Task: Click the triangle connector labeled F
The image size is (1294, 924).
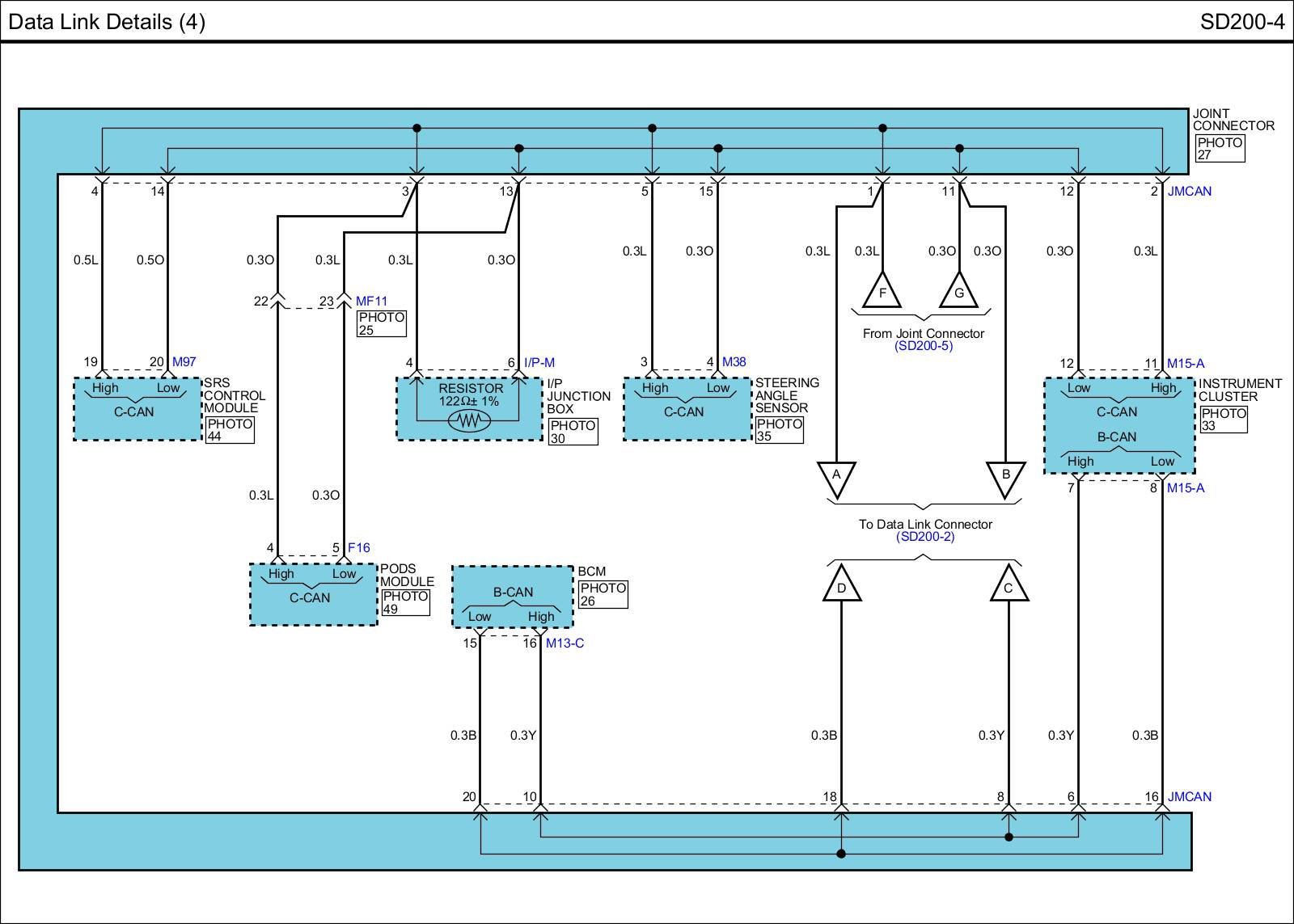Action: click(x=882, y=292)
